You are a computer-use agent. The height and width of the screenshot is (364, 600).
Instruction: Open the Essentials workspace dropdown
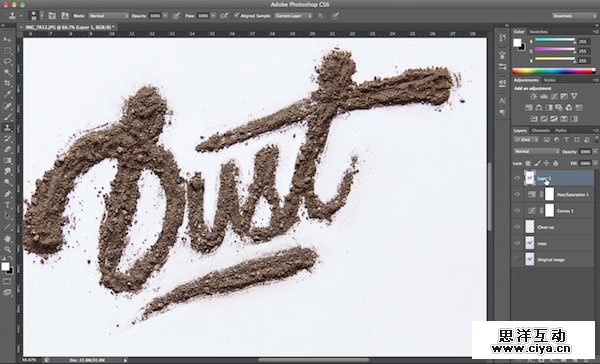point(574,16)
